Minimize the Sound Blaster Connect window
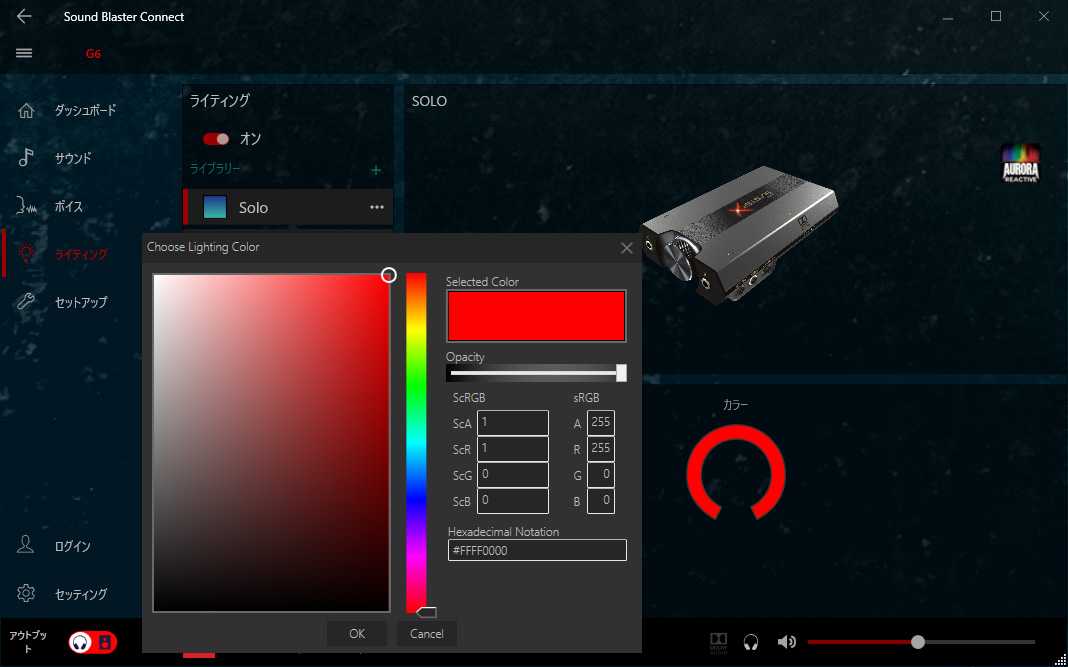1068x667 pixels. pos(948,18)
